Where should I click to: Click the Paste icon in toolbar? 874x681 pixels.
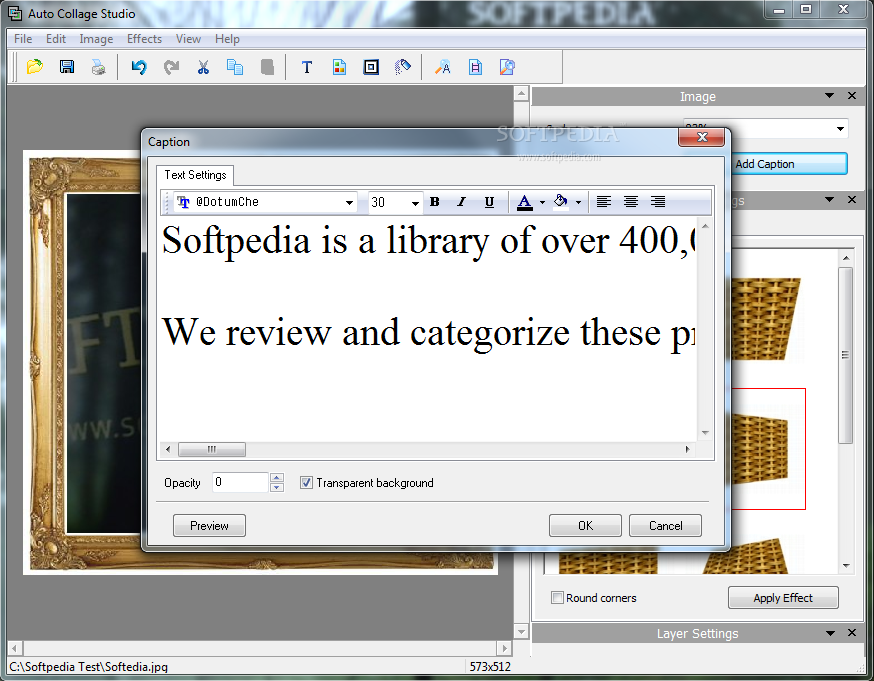coord(267,67)
